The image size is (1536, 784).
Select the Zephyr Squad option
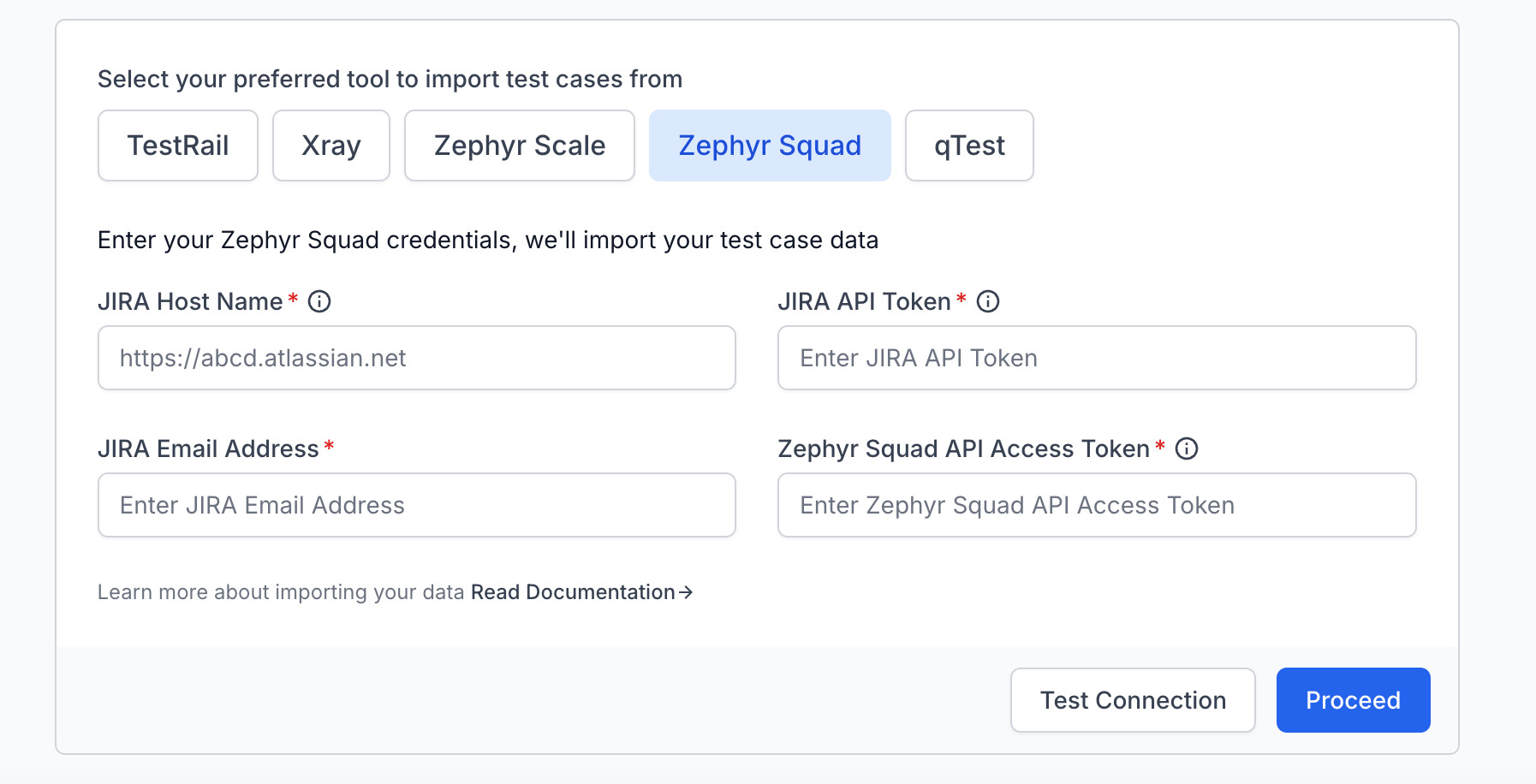pyautogui.click(x=770, y=146)
